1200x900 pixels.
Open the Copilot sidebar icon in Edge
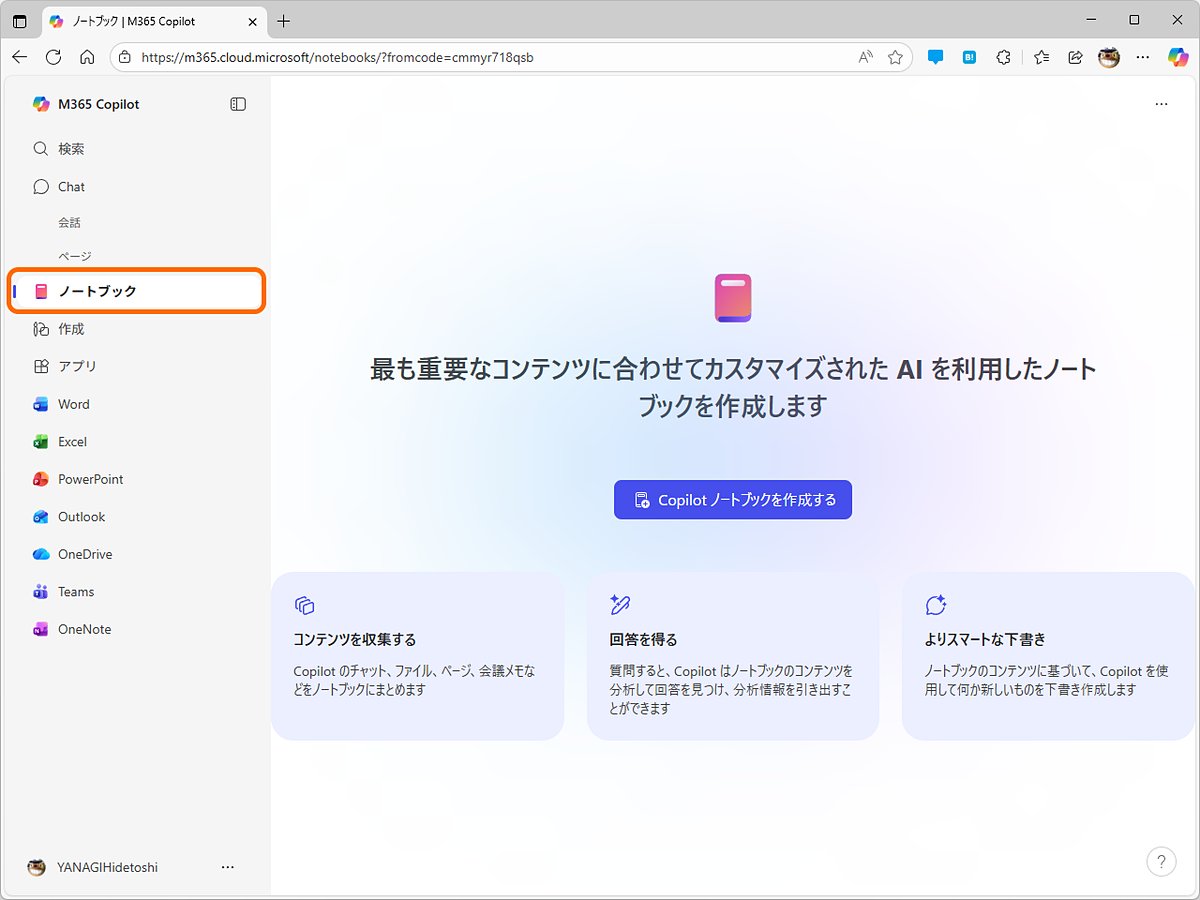(x=1178, y=57)
